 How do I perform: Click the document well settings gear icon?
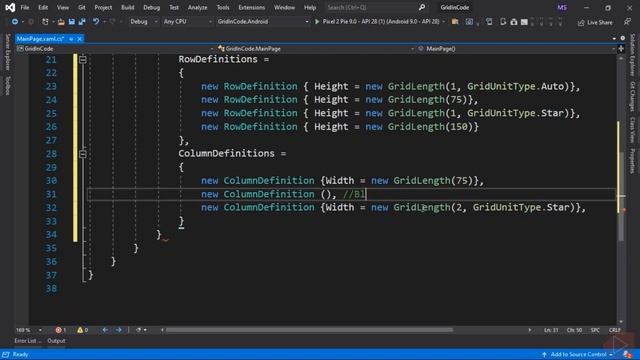coord(622,38)
